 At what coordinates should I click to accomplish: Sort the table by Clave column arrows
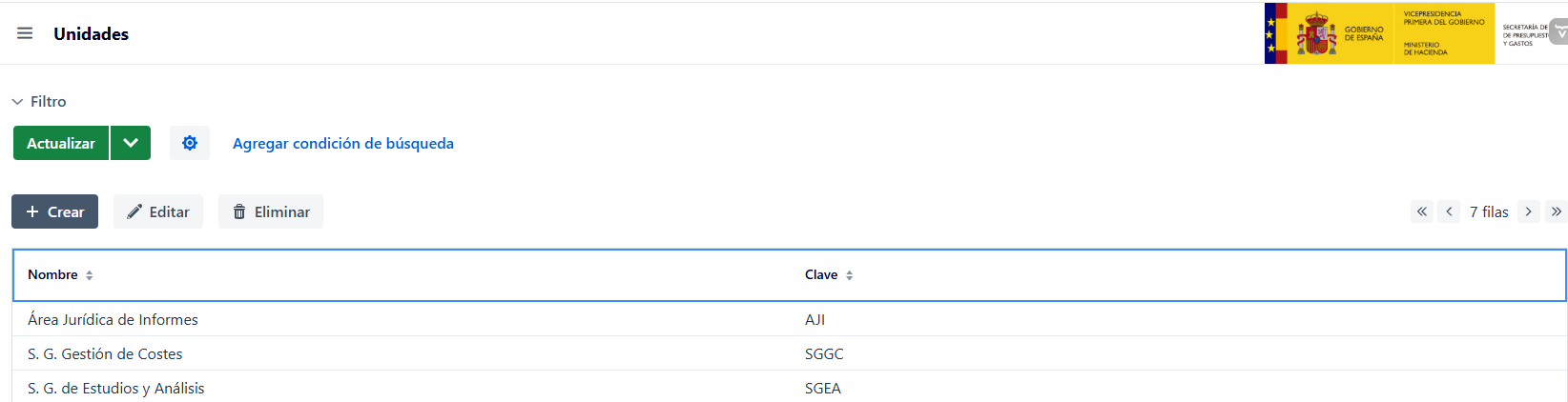[850, 275]
